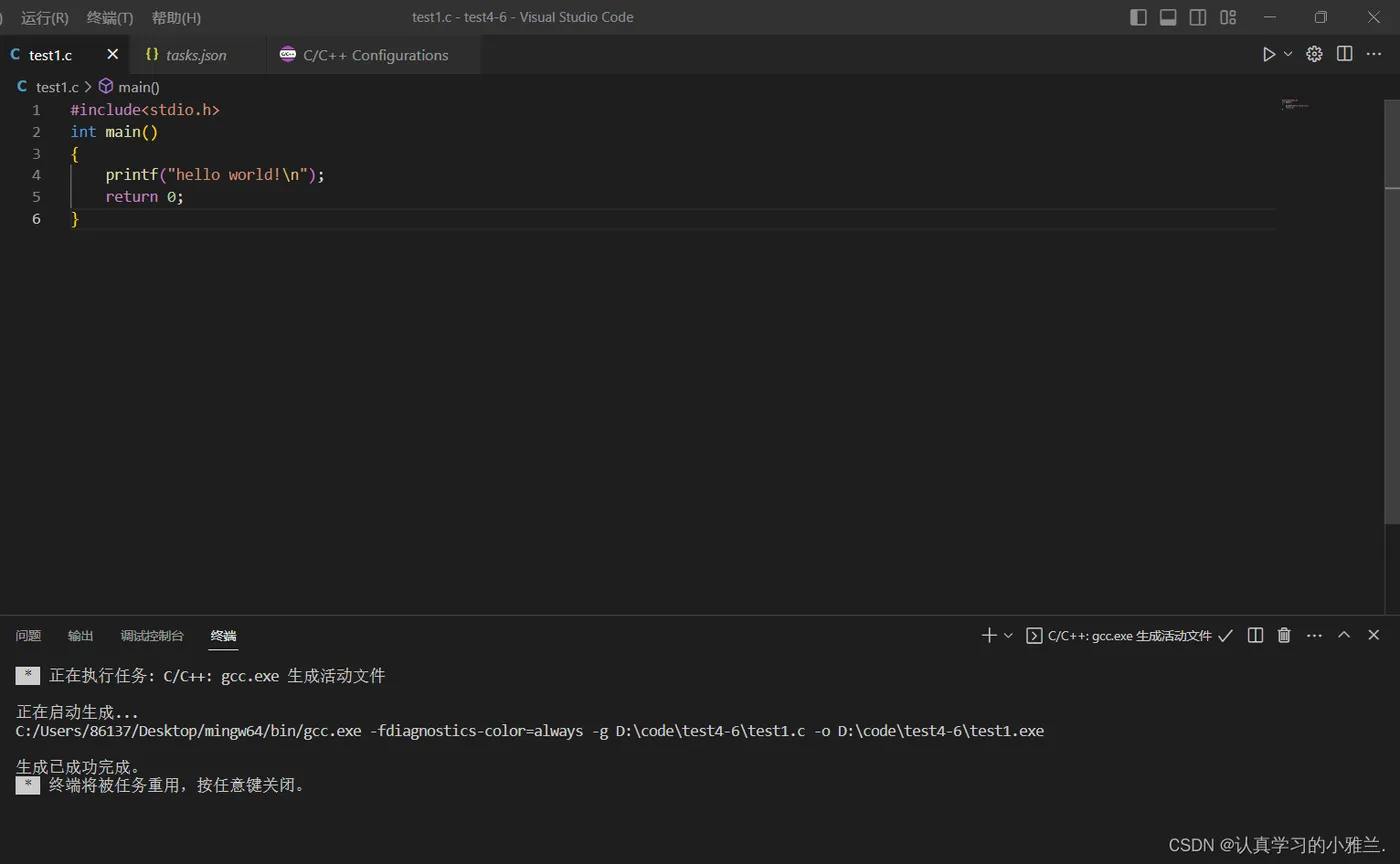Switch to the 问题 panel tab
The width and height of the screenshot is (1400, 864).
click(x=28, y=636)
